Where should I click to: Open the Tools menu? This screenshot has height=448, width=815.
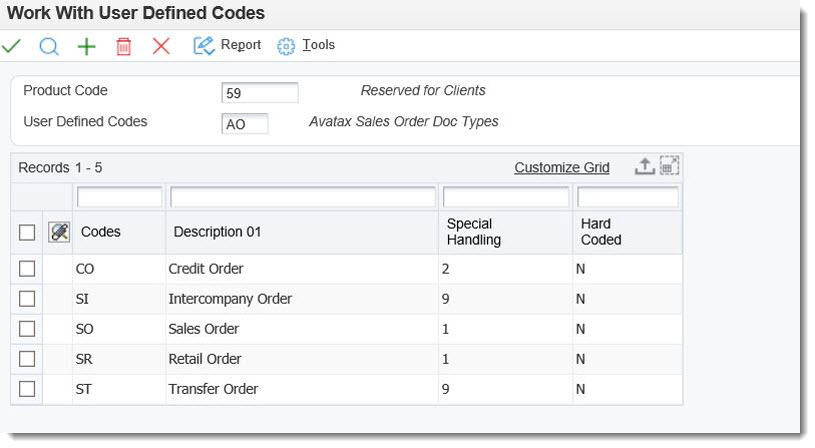tap(306, 45)
